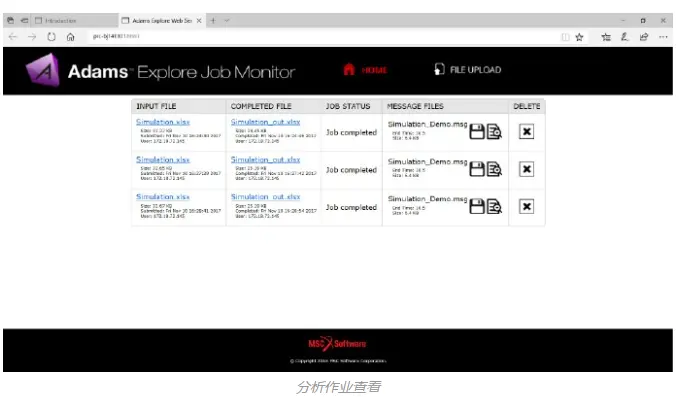The image size is (679, 397).
Task: Click the browser back arrow
Action: (x=13, y=37)
